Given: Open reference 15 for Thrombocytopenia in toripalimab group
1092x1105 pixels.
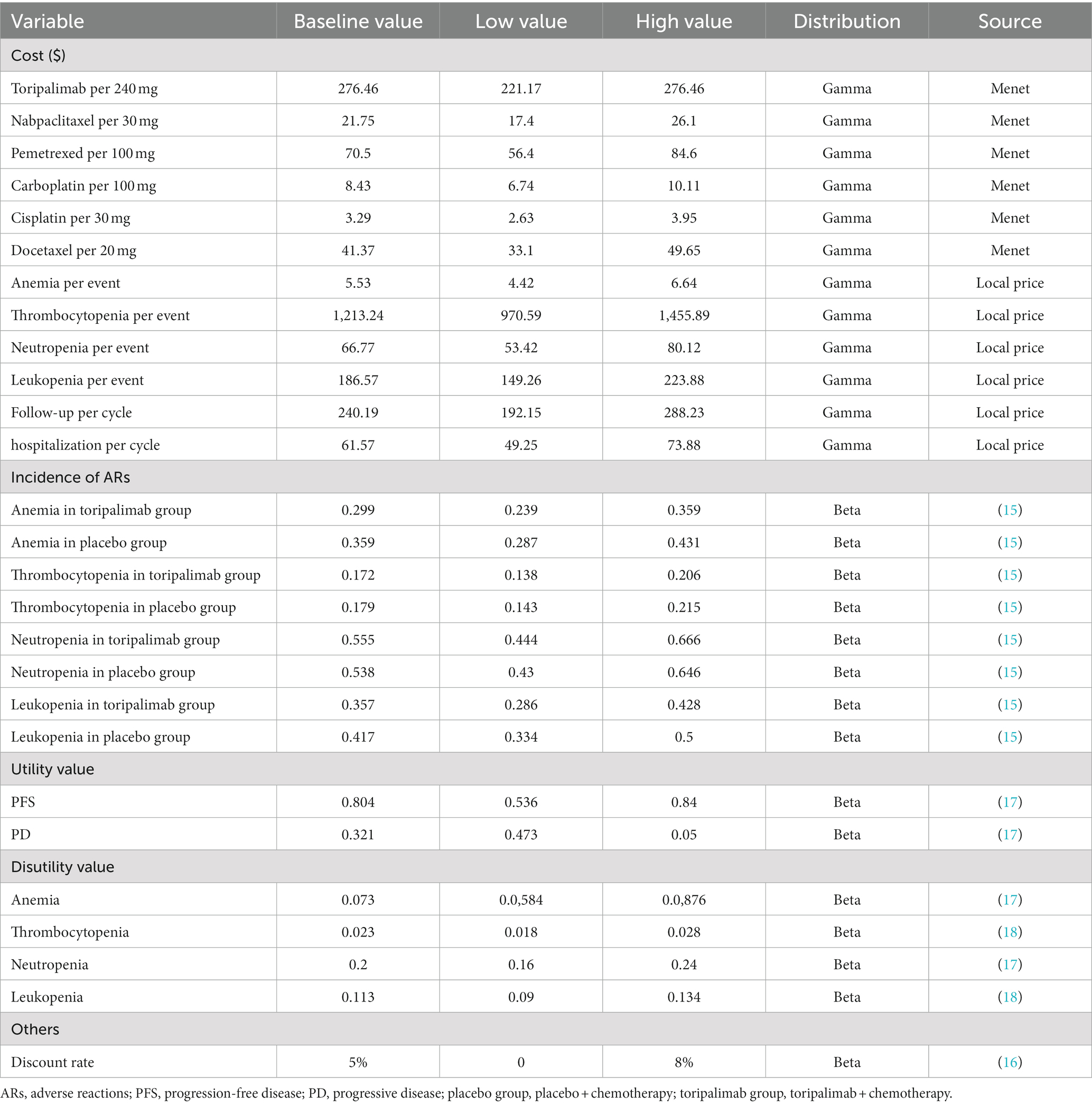Looking at the screenshot, I should pyautogui.click(x=1010, y=575).
